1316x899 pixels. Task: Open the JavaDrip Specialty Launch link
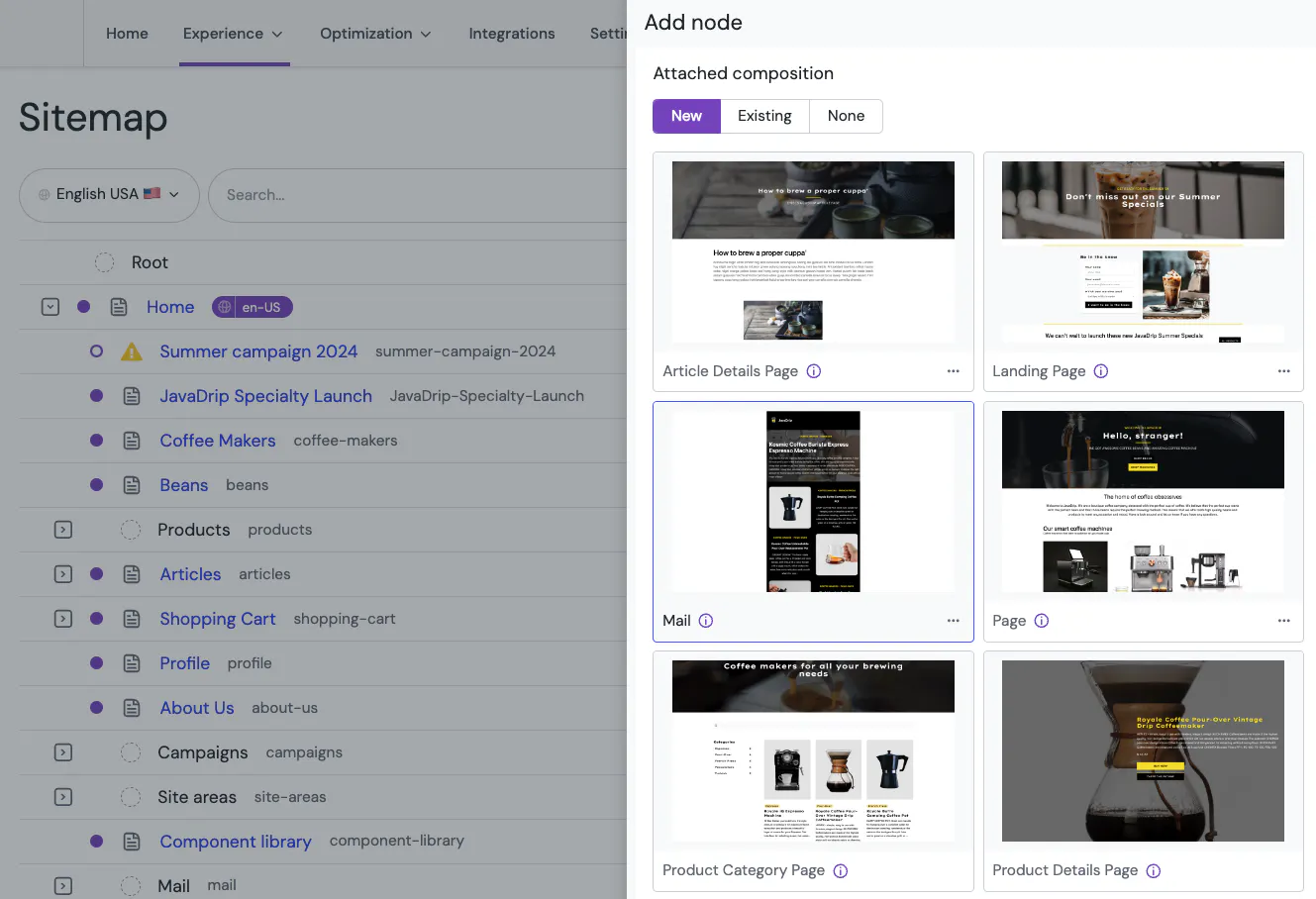(265, 396)
